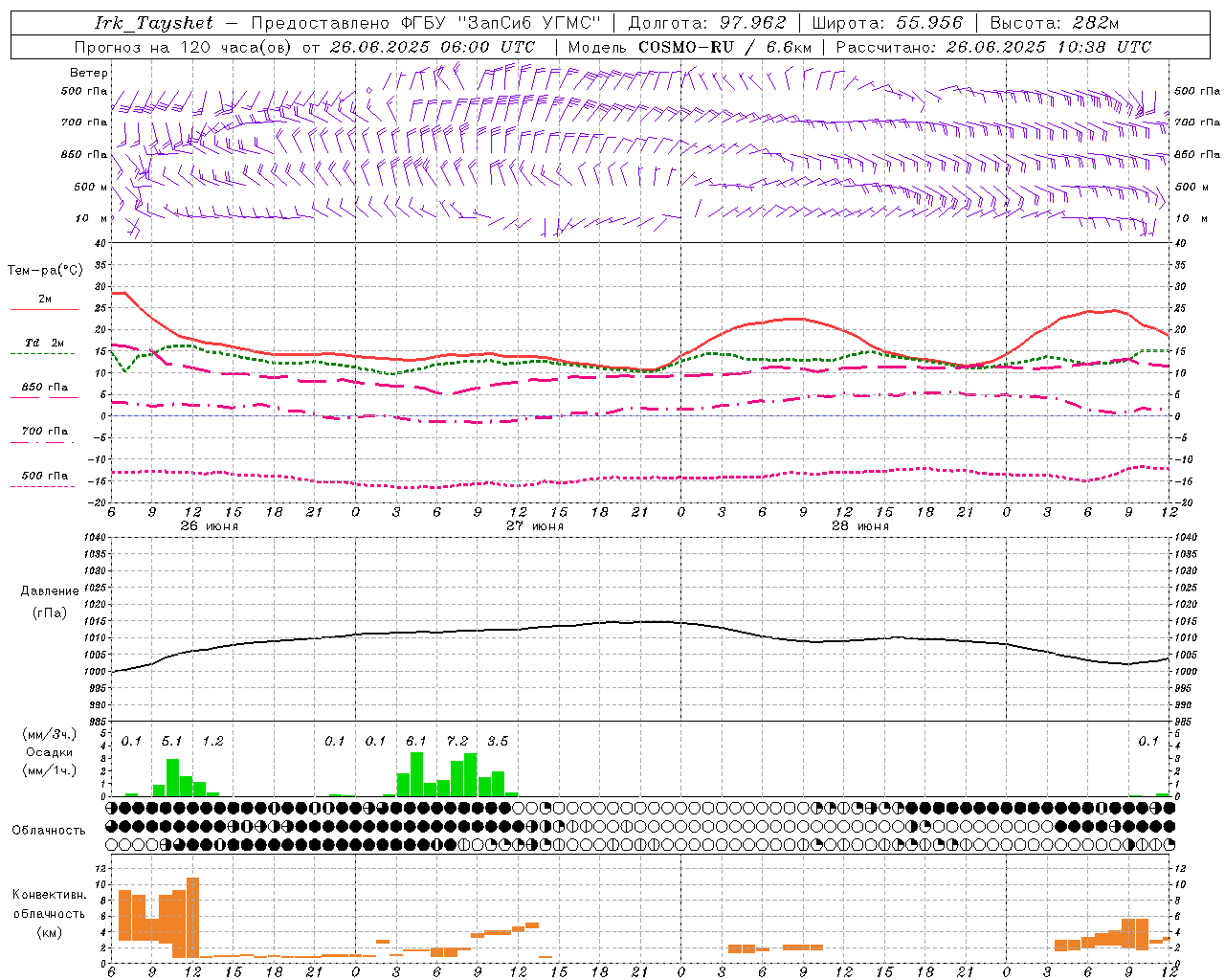Viewport: 1225px width, 980px height.
Task: Select the provider text ФГБУ "ЗапСиб УГМС"
Action: (x=499, y=23)
